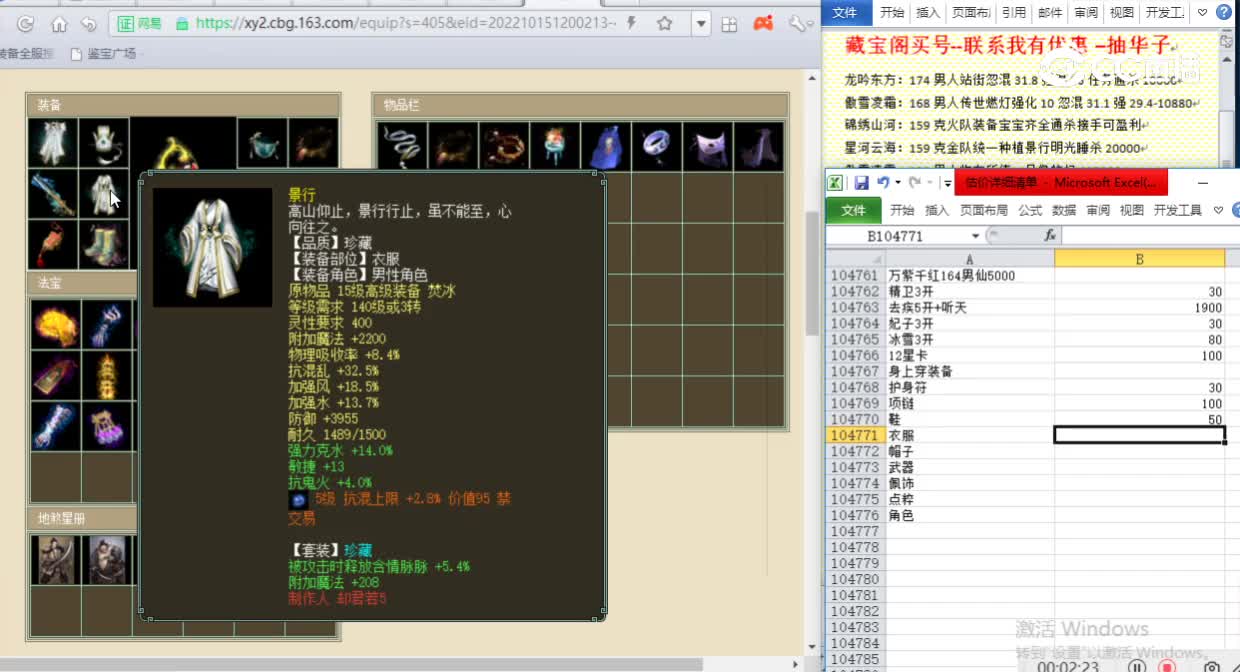Select cell containing 去疾5开+听天

click(970, 307)
